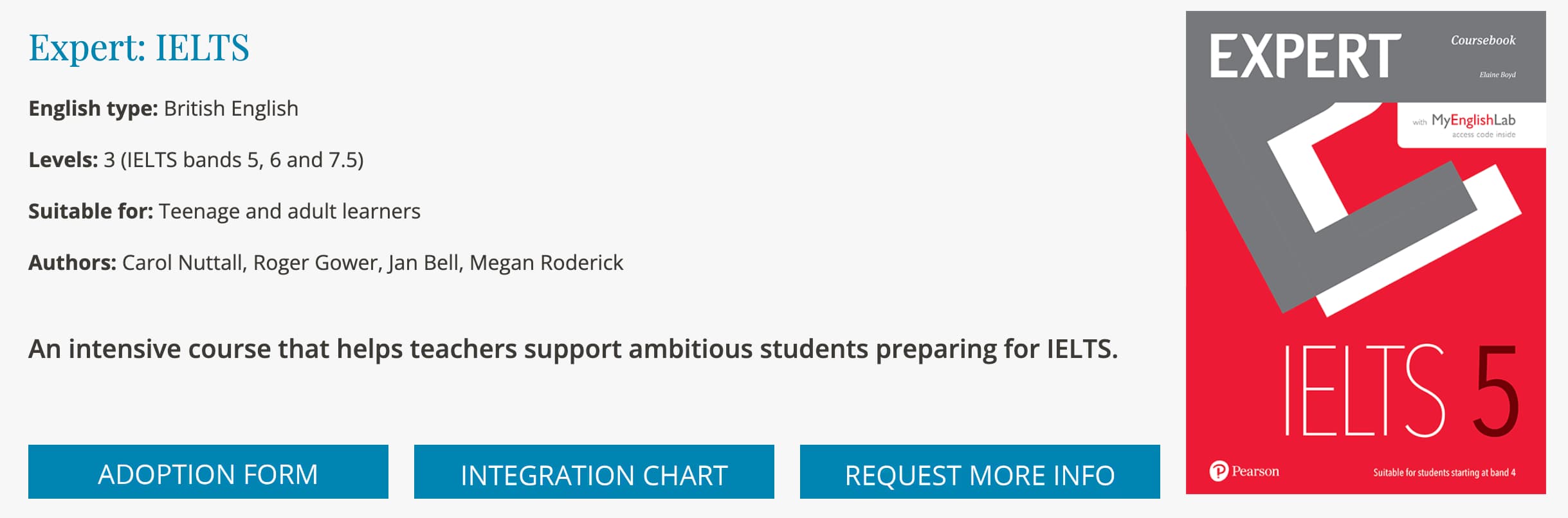The width and height of the screenshot is (1568, 518).
Task: Click the dark red number 5 on cover
Action: pyautogui.click(x=1496, y=391)
